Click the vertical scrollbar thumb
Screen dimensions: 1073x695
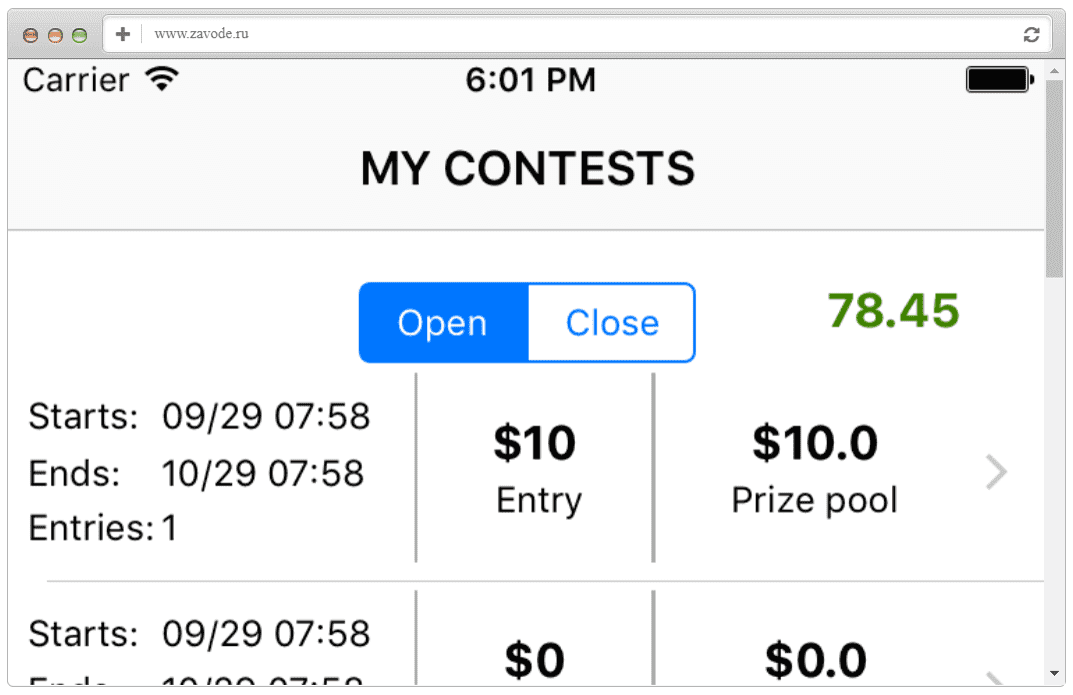click(1055, 179)
